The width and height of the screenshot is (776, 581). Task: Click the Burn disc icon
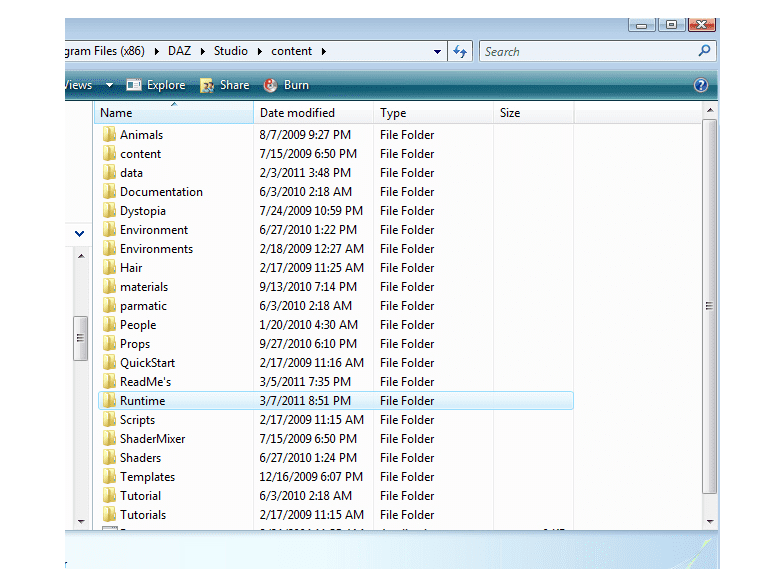point(271,85)
